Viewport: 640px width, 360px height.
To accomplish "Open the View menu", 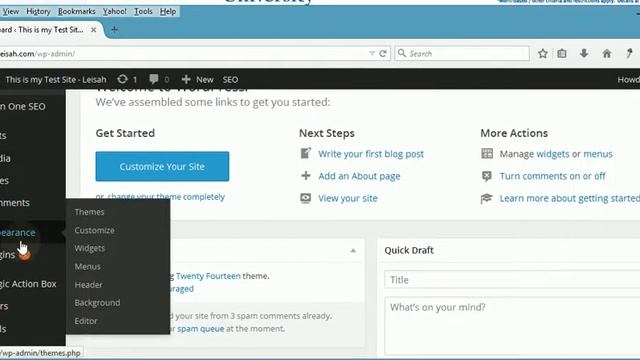I will pos(11,11).
